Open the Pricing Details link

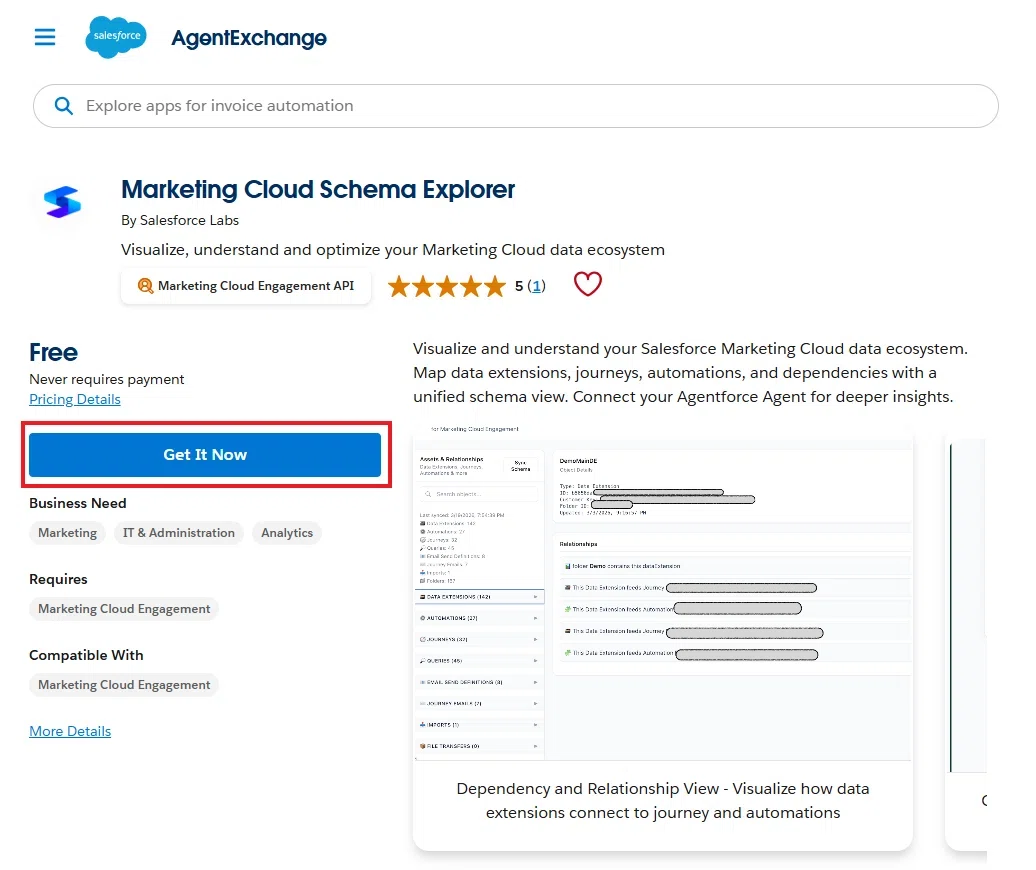coord(75,399)
